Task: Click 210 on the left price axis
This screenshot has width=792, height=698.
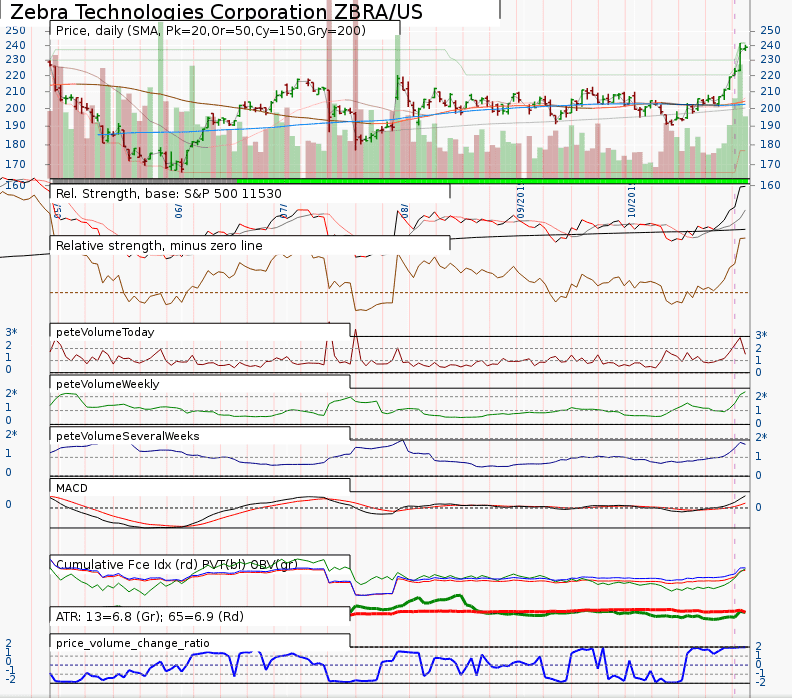Action: pyautogui.click(x=15, y=91)
